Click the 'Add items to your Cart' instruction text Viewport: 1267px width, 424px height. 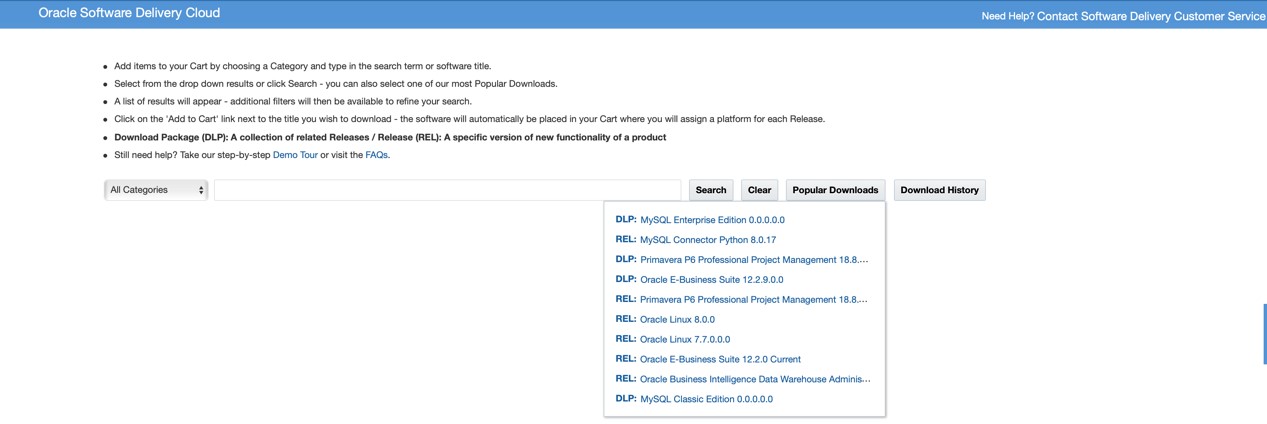point(303,66)
